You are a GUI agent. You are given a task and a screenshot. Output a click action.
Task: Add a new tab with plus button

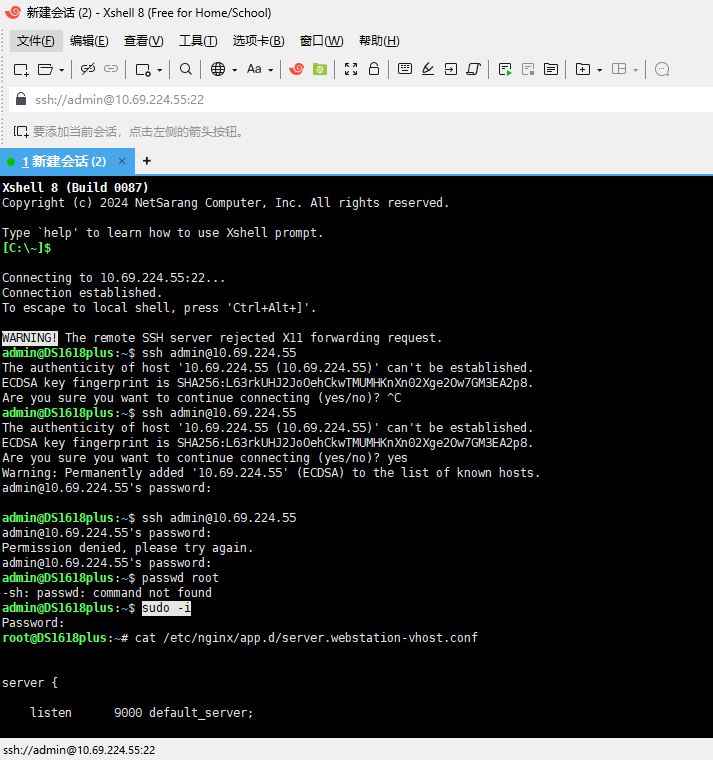point(147,161)
